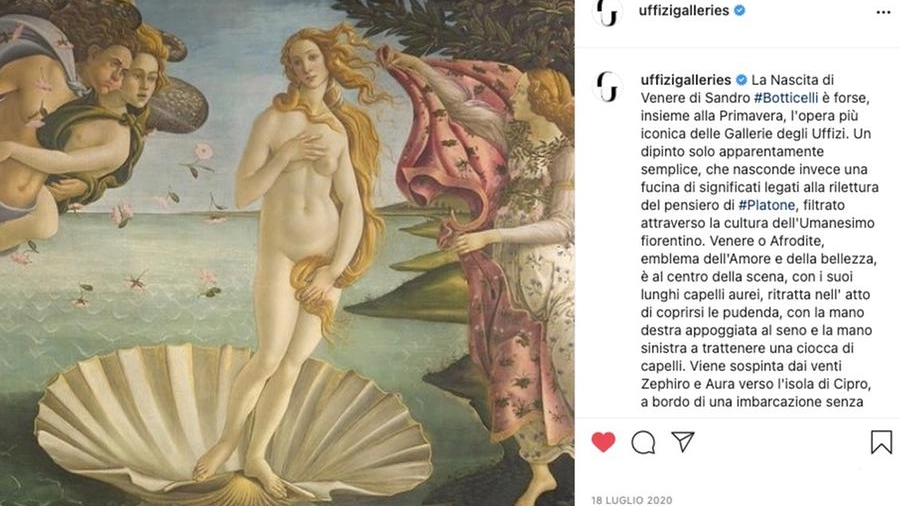Open uffizigalleries username in caption

pos(685,80)
